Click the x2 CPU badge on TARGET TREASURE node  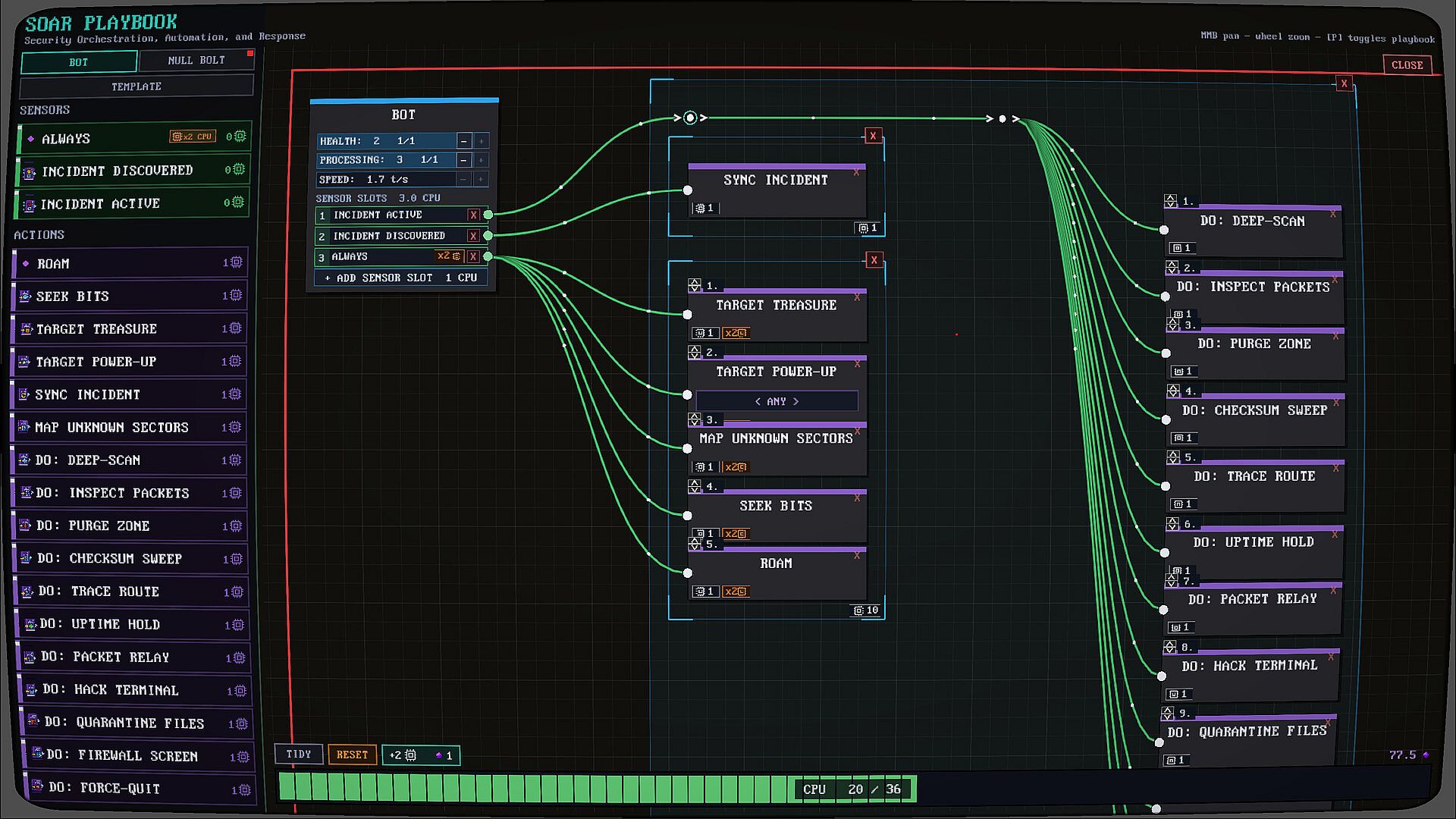pyautogui.click(x=736, y=333)
